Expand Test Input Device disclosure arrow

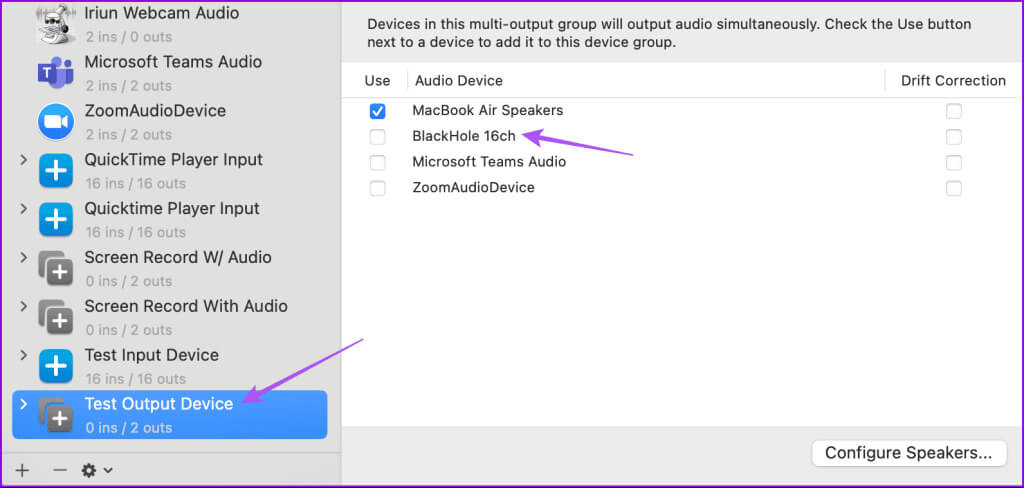(24, 355)
